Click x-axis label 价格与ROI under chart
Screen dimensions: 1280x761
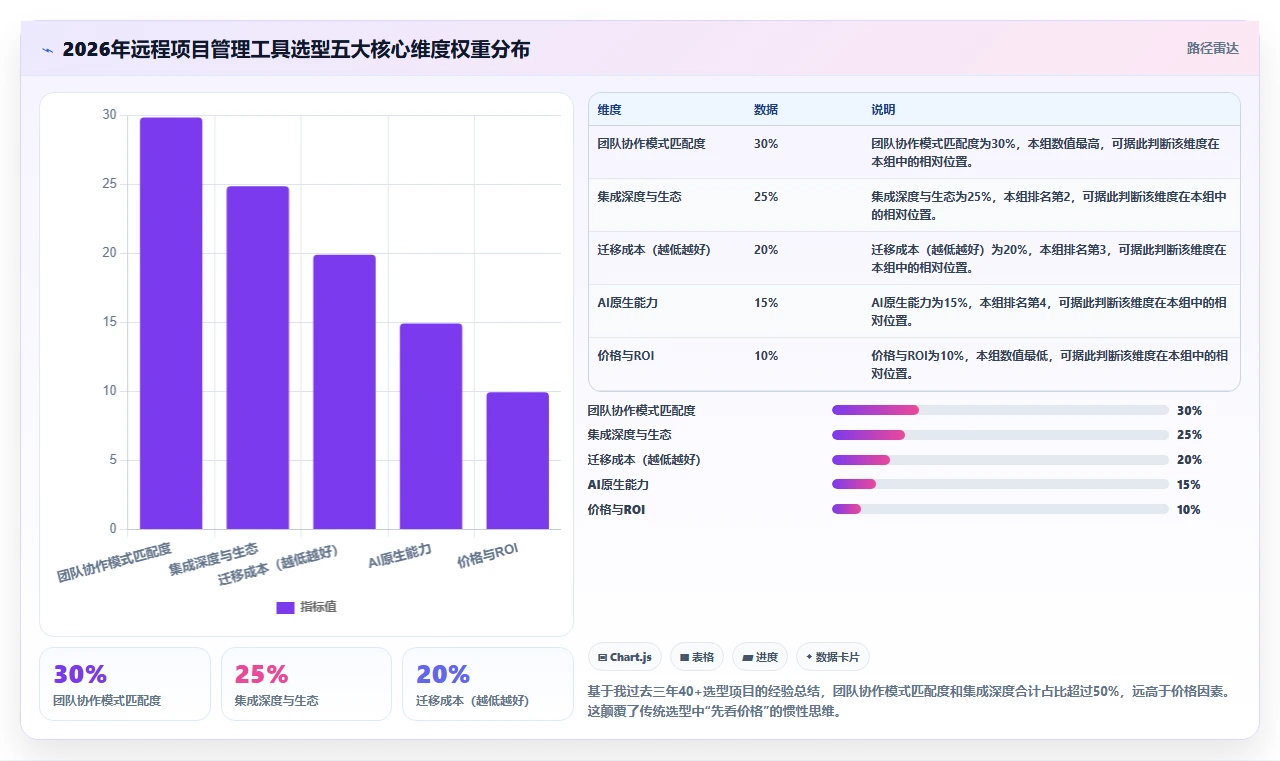coord(488,556)
